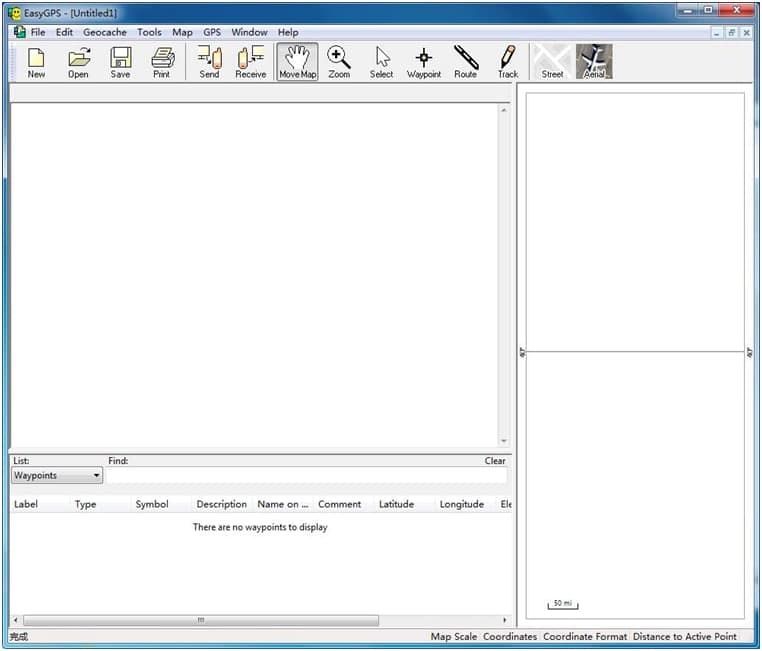Choose the Route drawing tool
The width and height of the screenshot is (762, 651).
pos(466,62)
